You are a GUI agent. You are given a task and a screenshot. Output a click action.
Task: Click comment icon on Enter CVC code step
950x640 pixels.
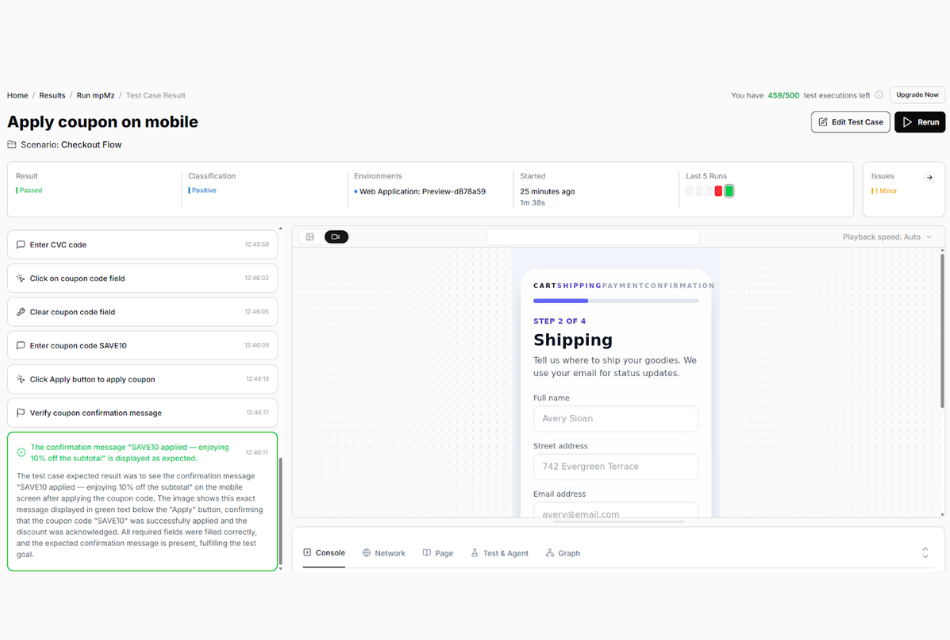pos(20,245)
